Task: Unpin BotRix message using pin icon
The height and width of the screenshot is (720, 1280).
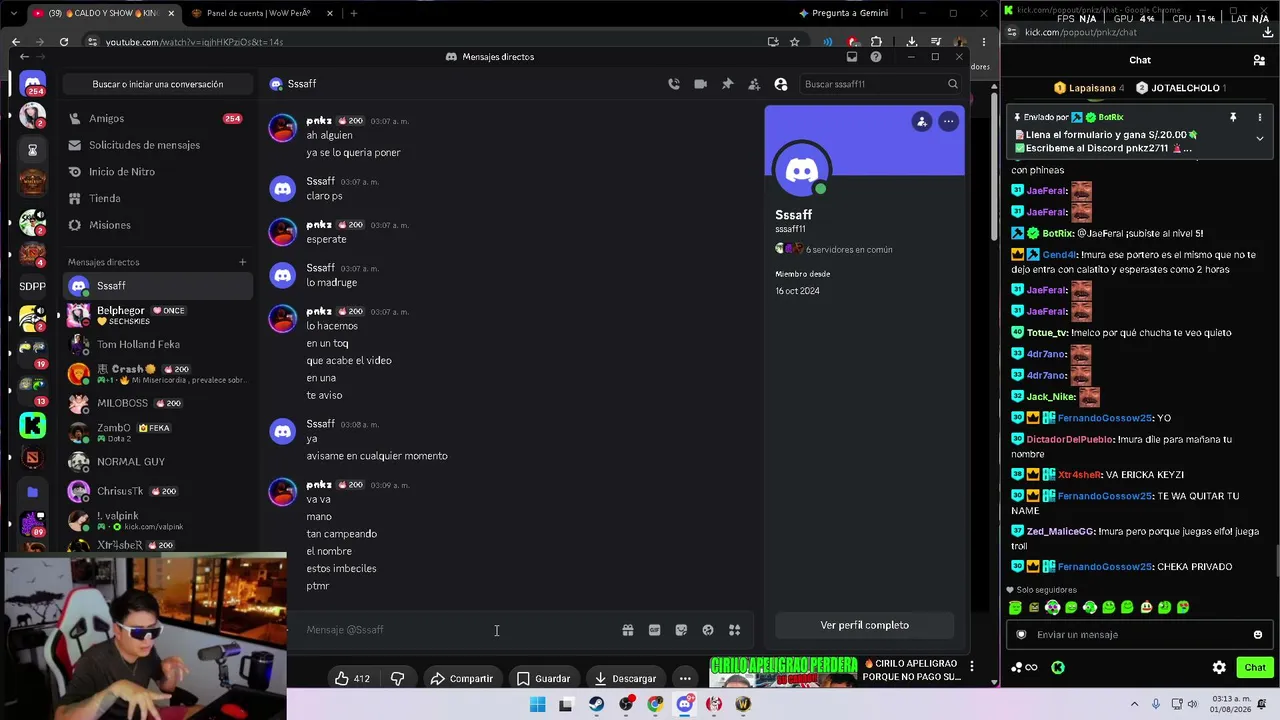Action: coord(1233,117)
